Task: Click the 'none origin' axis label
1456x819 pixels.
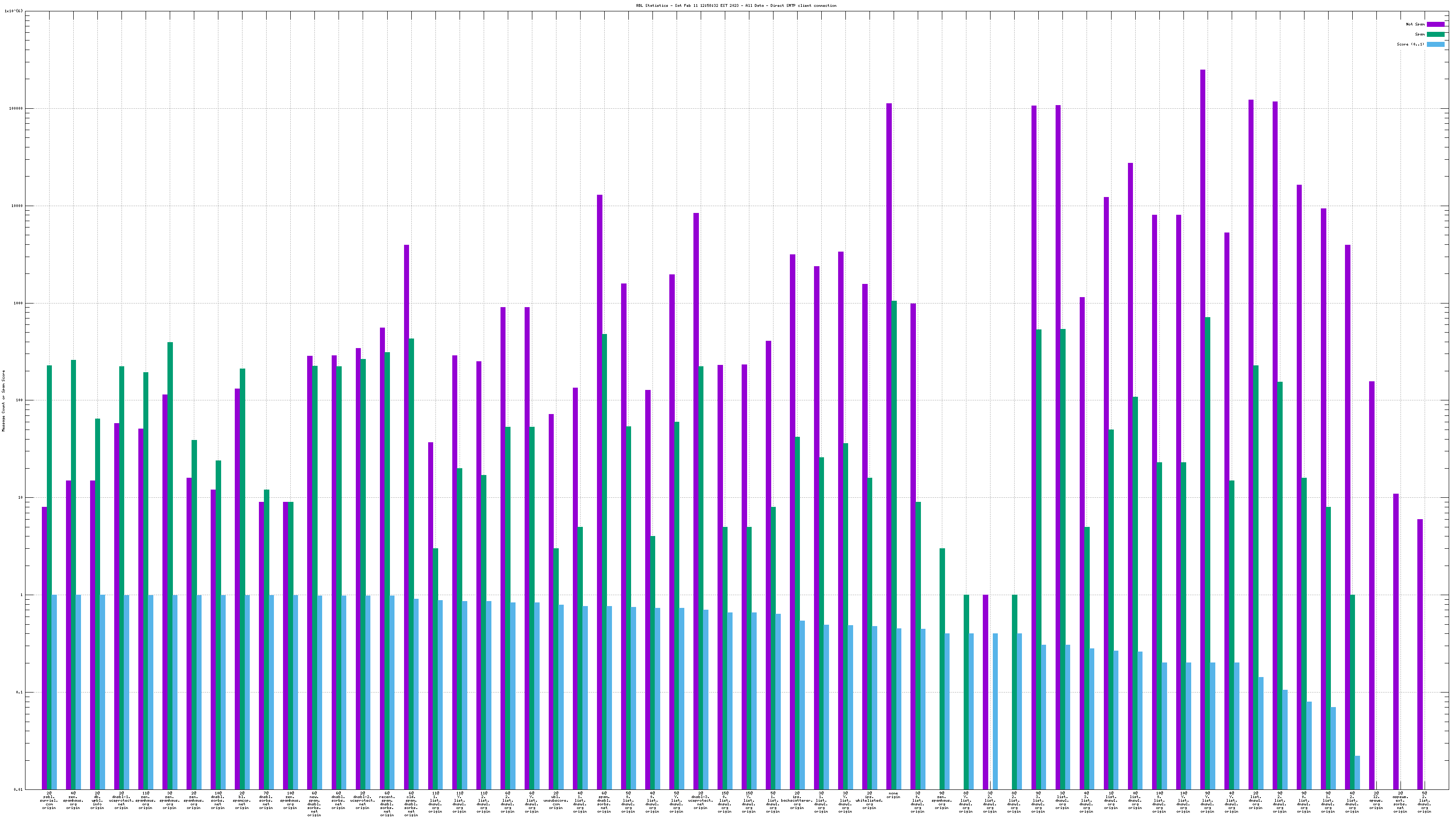Action: point(894,795)
